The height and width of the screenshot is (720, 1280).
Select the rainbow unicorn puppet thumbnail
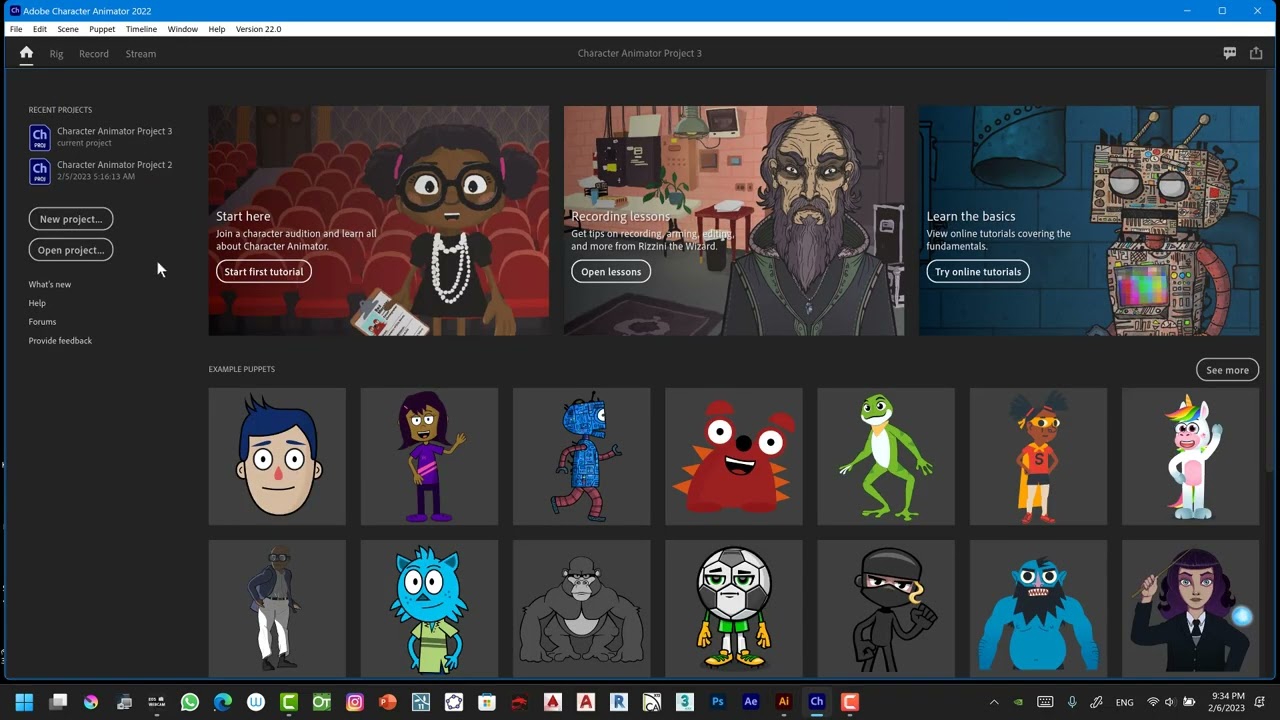(x=1190, y=456)
